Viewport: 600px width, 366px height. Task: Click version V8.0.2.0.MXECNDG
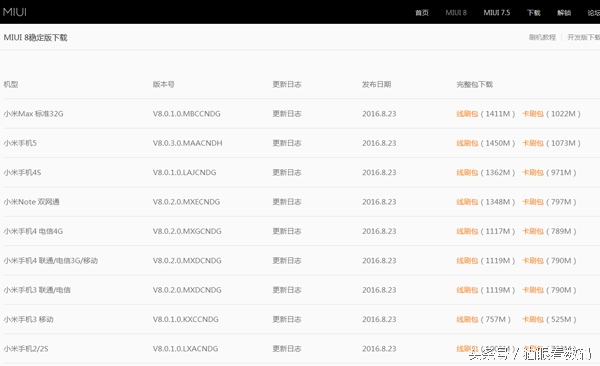pos(186,202)
